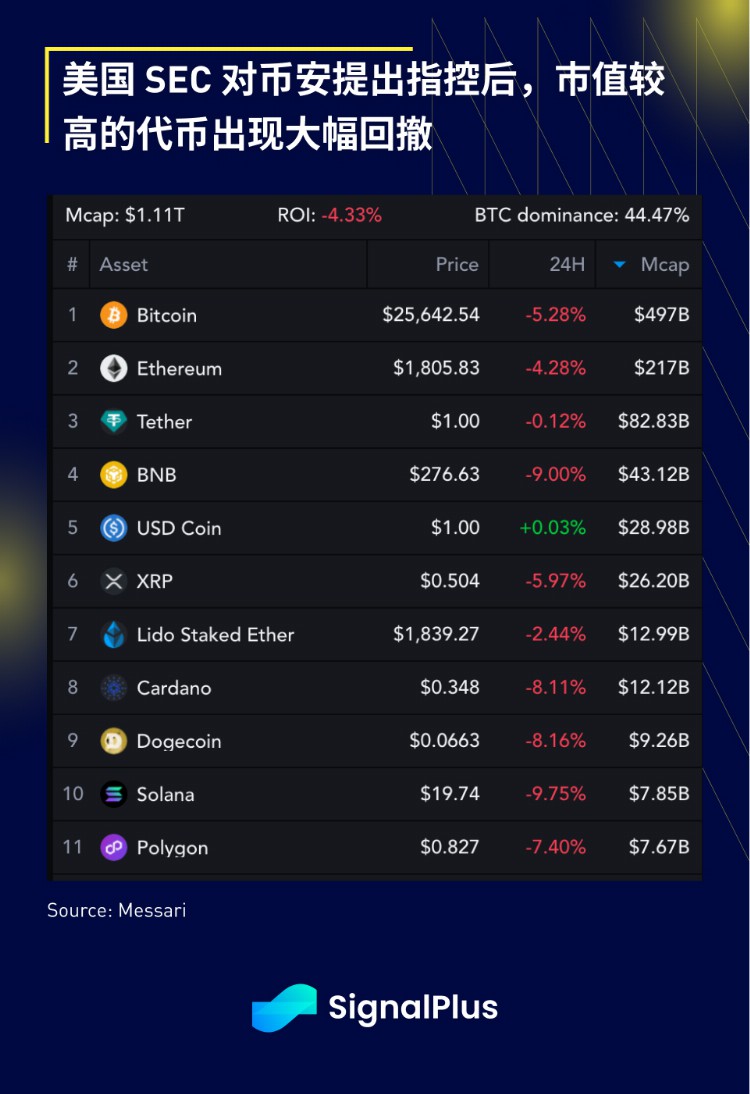Click the Lido Staked Ether icon

coord(114,634)
